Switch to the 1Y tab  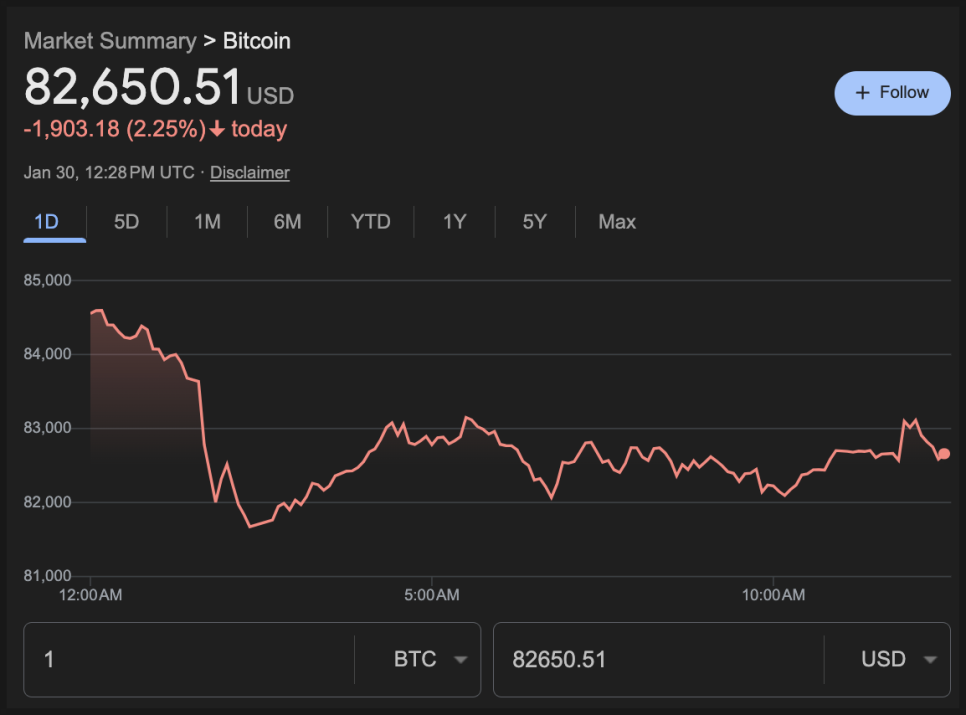pyautogui.click(x=454, y=221)
